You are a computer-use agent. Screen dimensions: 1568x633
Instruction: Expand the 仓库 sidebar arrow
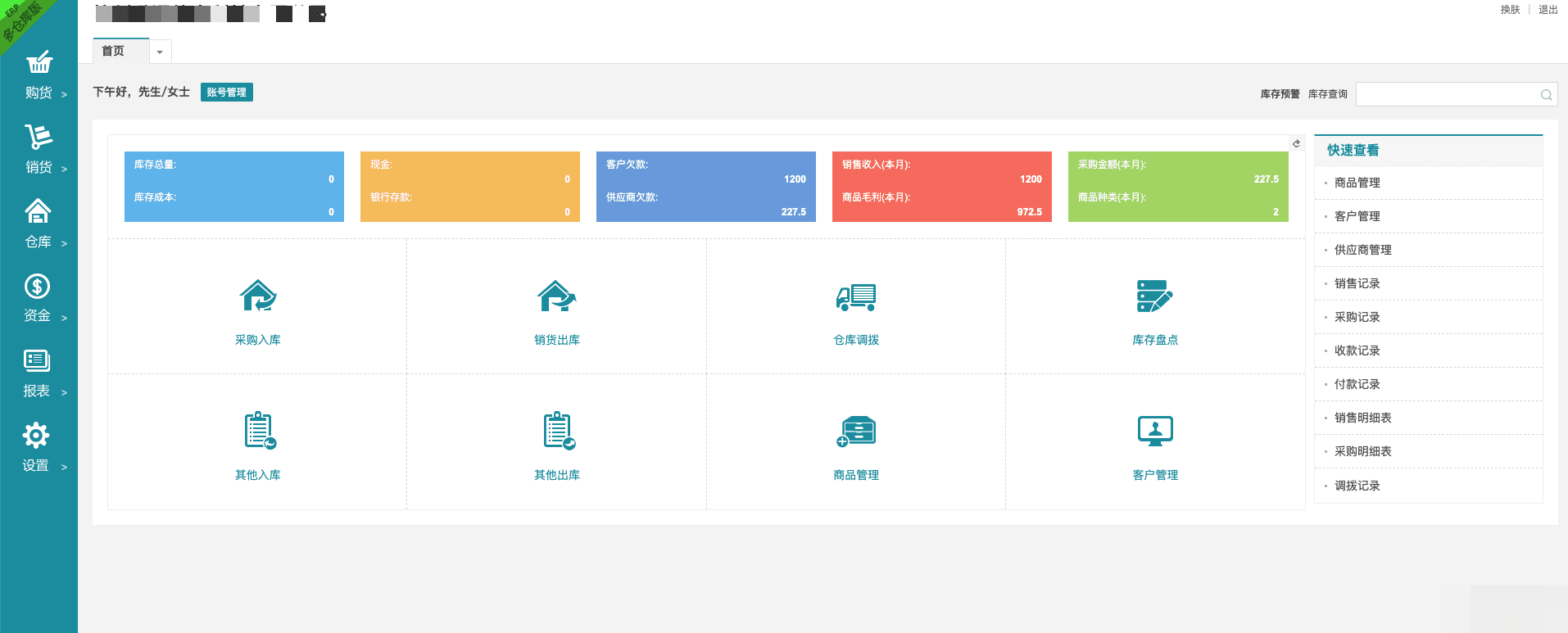pos(64,243)
